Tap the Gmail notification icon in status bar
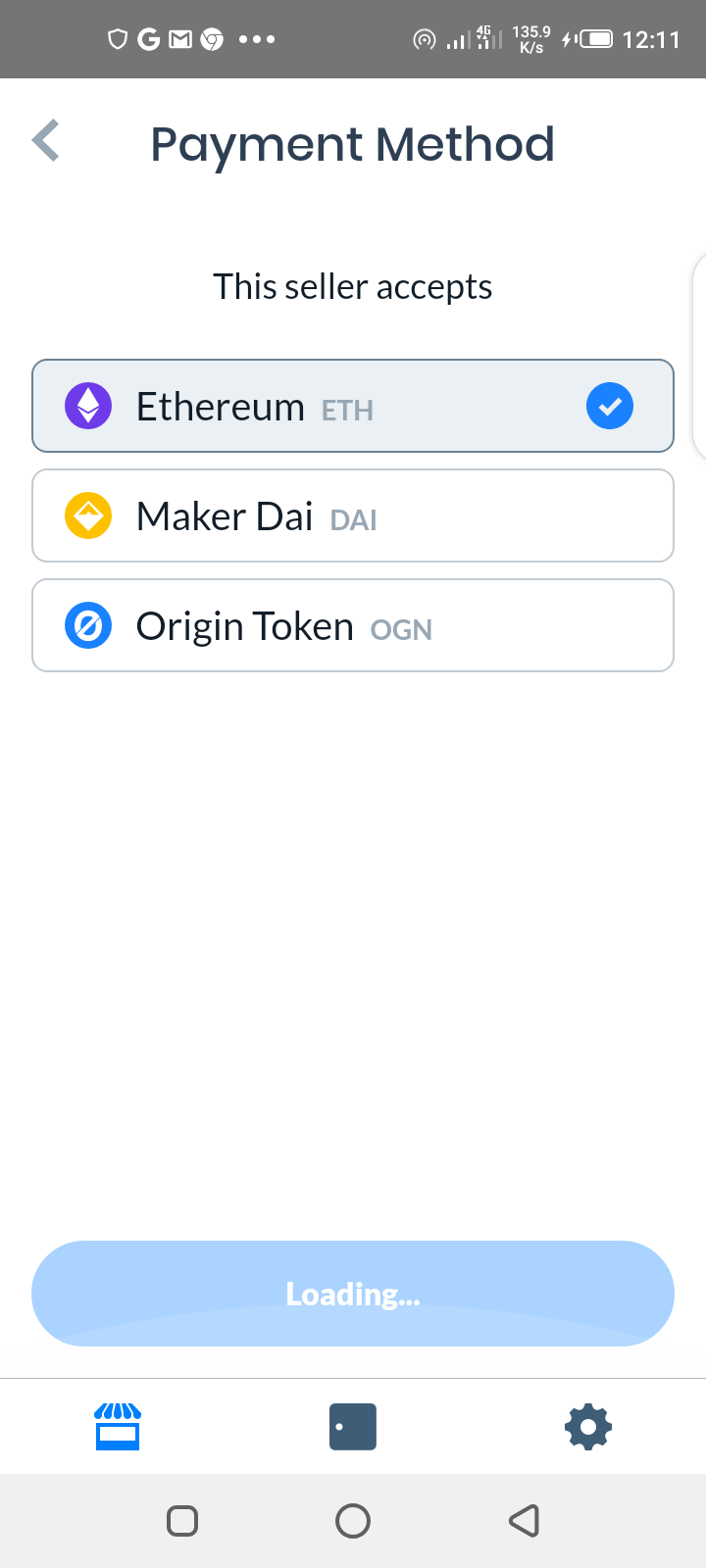Viewport: 706px width, 1568px height. (x=180, y=39)
